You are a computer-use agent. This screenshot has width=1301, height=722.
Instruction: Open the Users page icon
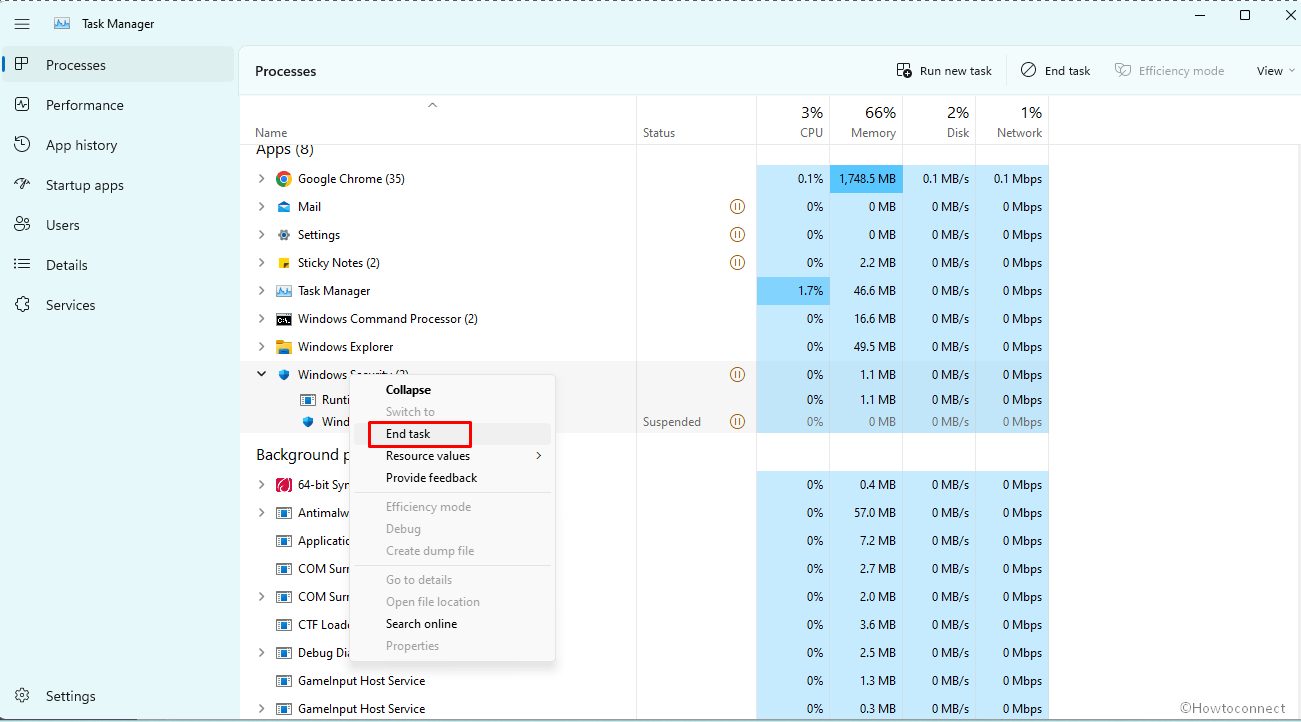click(x=22, y=225)
